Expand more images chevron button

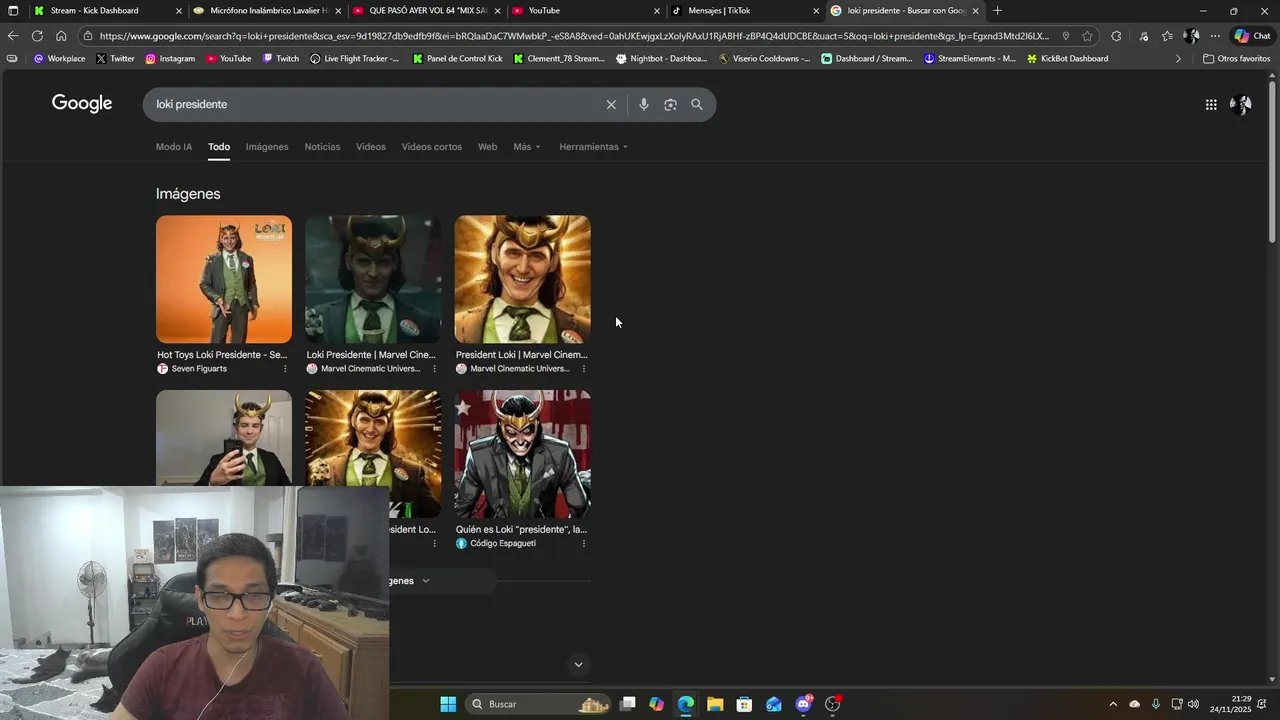[x=425, y=581]
